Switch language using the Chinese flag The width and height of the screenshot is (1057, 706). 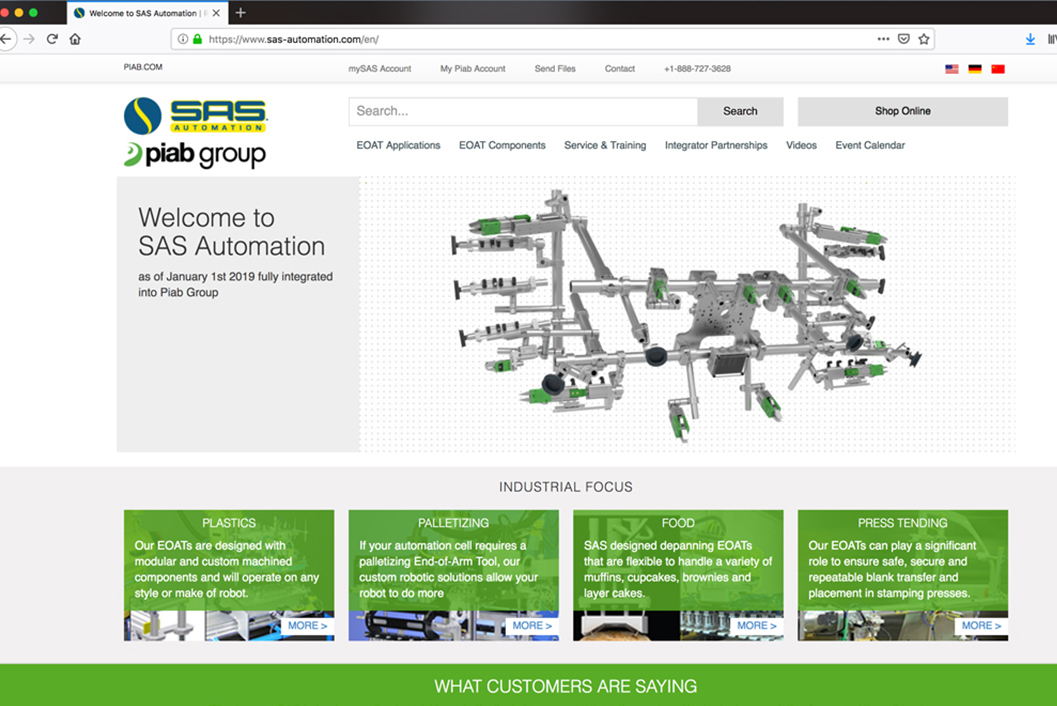pos(998,69)
